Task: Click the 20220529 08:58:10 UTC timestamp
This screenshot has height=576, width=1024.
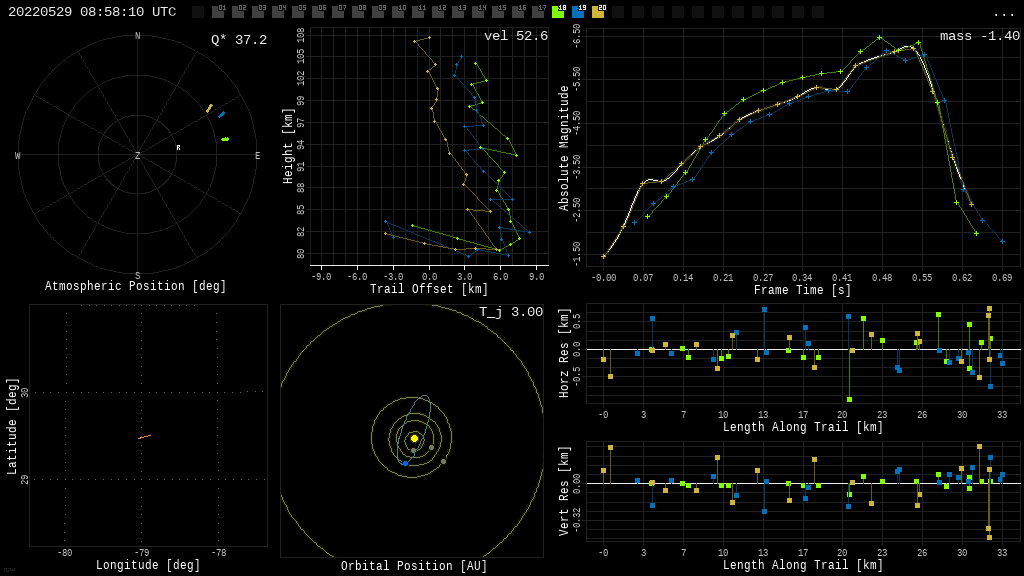Action: (x=92, y=12)
